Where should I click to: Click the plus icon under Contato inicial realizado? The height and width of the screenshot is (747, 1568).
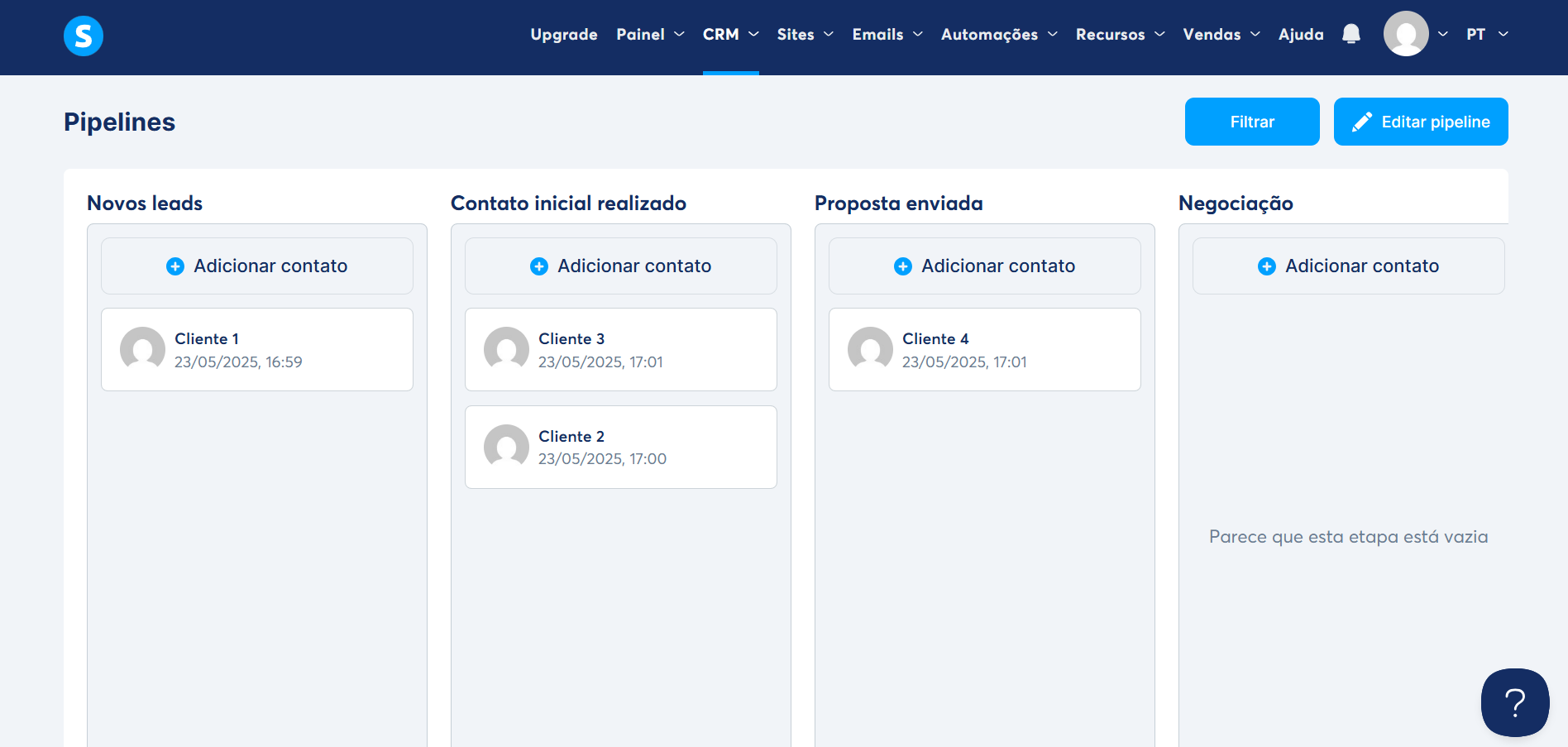click(538, 266)
